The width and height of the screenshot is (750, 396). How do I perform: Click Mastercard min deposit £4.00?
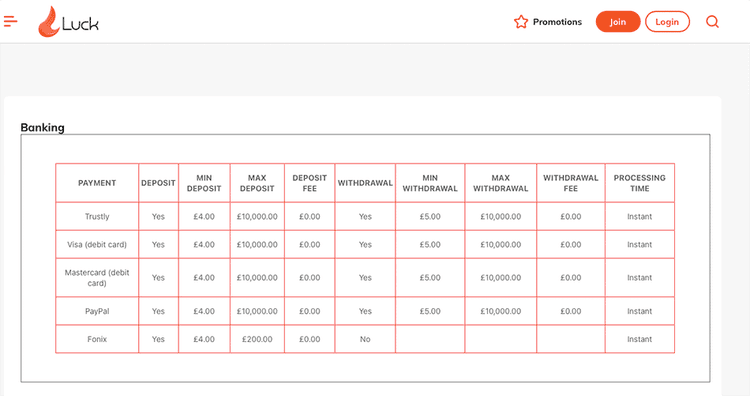click(x=204, y=277)
